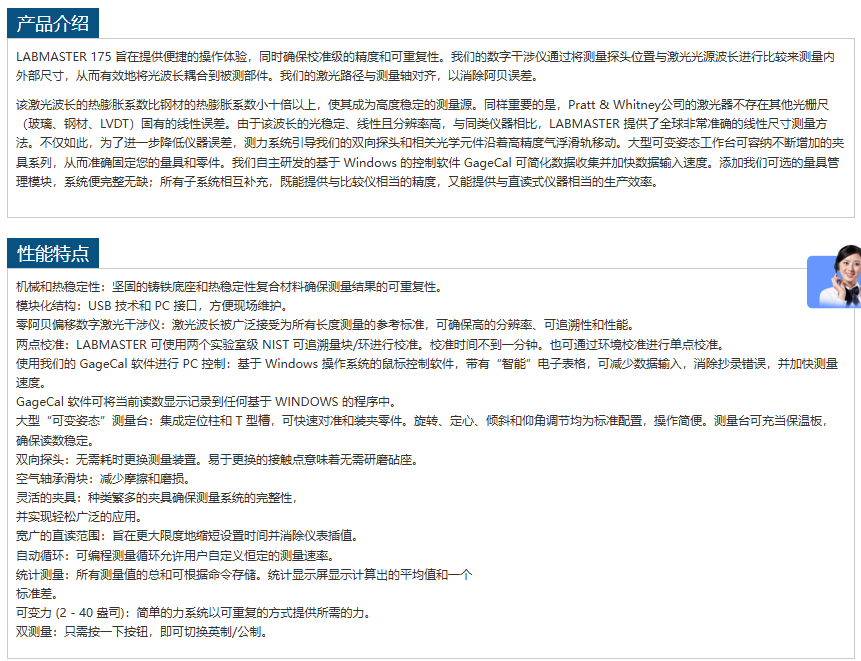Click the paragraph beginning 该激光波长的热膨胀系数
This screenshot has height=661, width=861.
[430, 143]
